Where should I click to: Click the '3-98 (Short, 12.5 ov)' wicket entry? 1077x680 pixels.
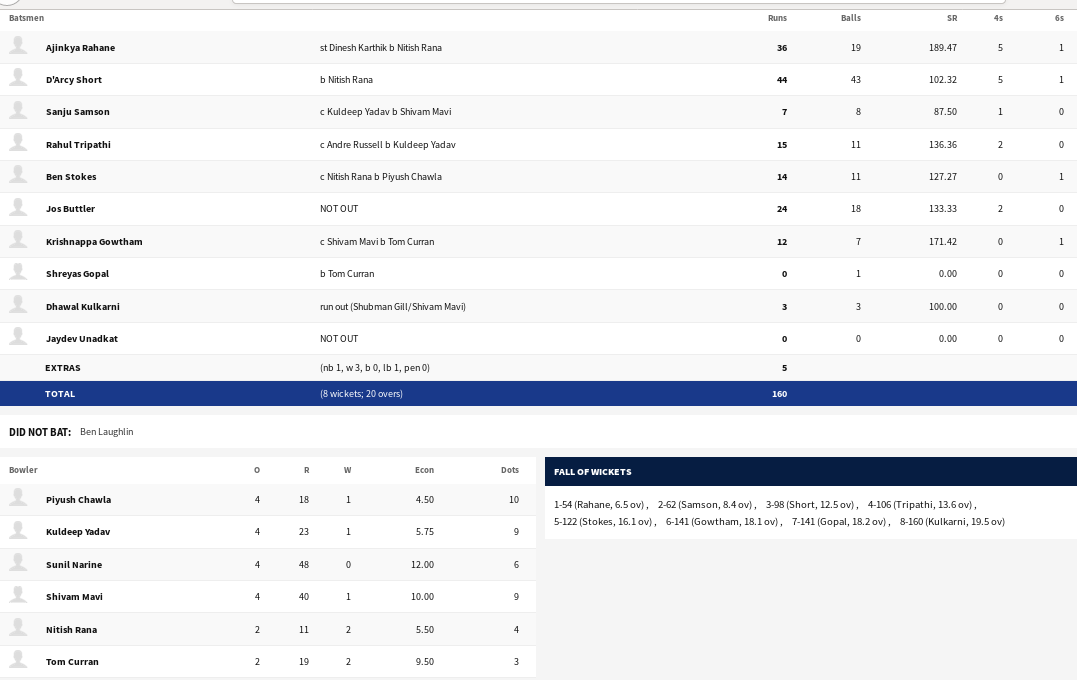pos(810,504)
